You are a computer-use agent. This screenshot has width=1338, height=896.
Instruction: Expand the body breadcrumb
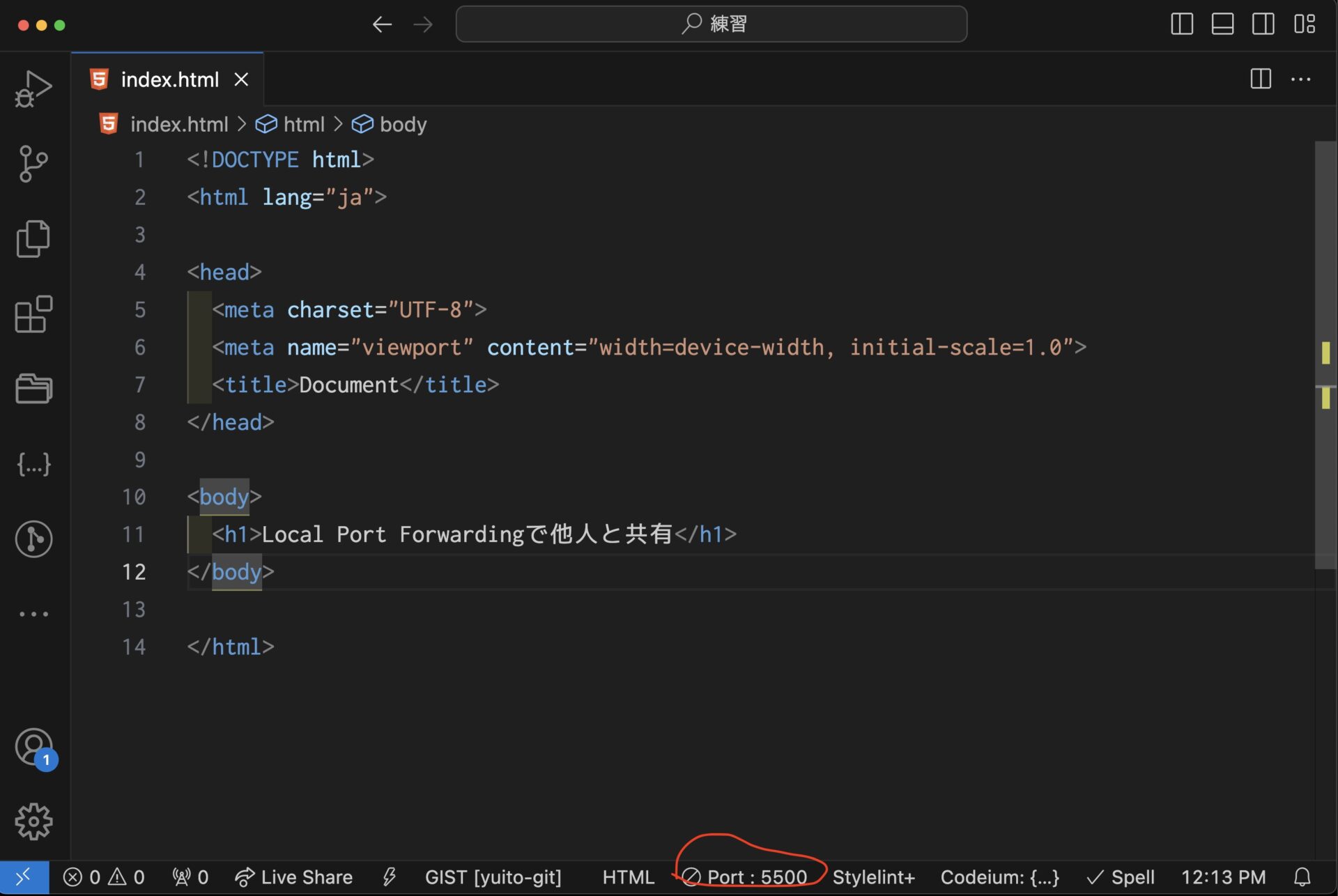[x=403, y=124]
